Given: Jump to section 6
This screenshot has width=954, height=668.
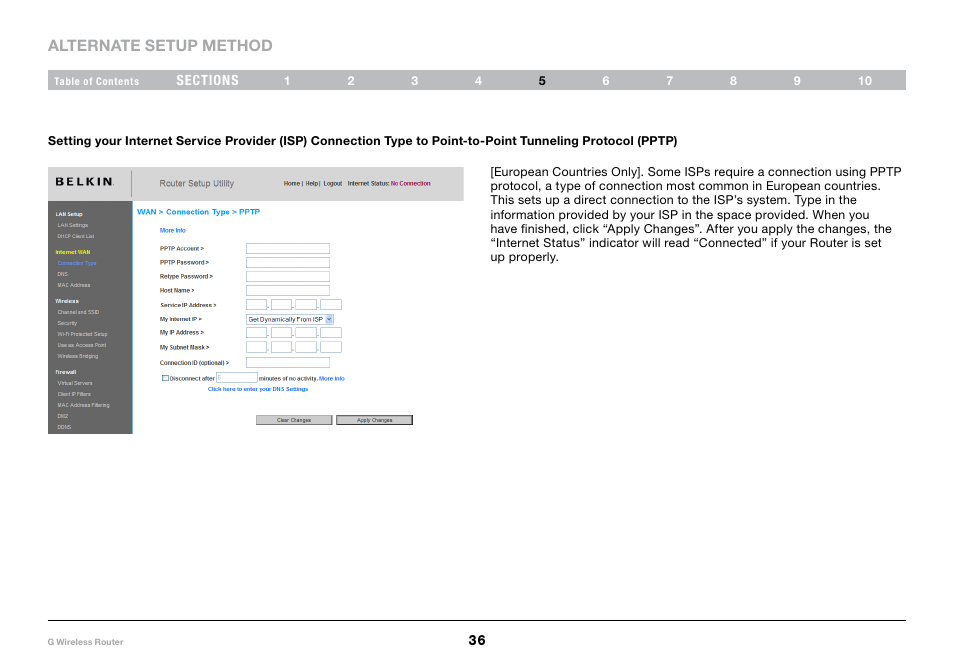Looking at the screenshot, I should point(606,81).
